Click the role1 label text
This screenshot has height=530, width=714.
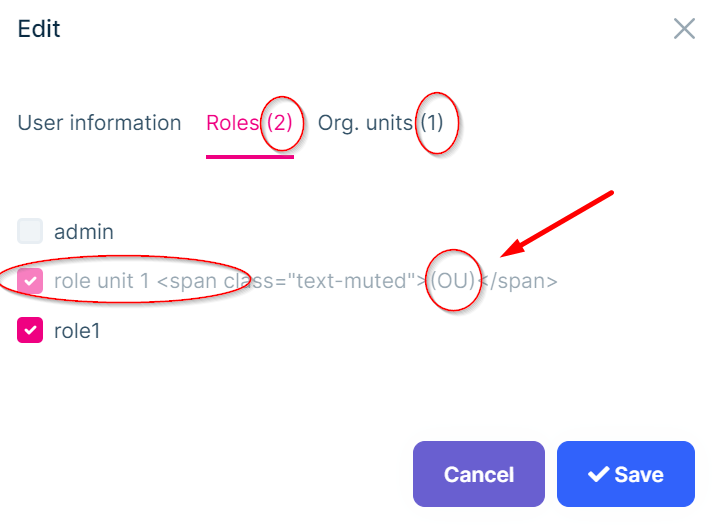(x=77, y=330)
